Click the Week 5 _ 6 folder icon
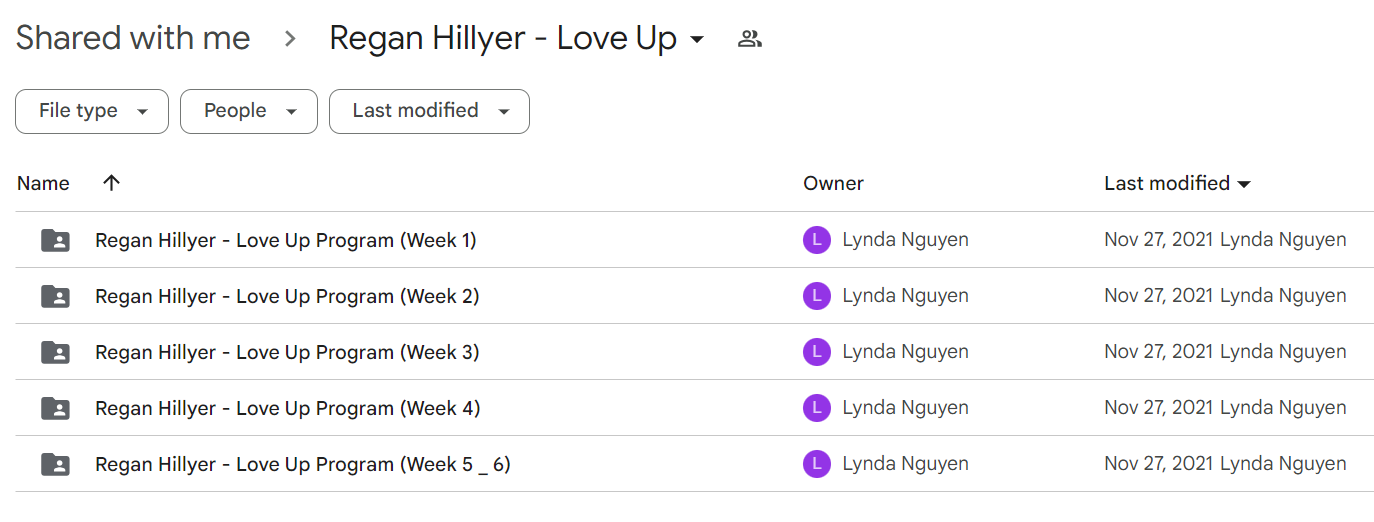The width and height of the screenshot is (1374, 522). [55, 464]
